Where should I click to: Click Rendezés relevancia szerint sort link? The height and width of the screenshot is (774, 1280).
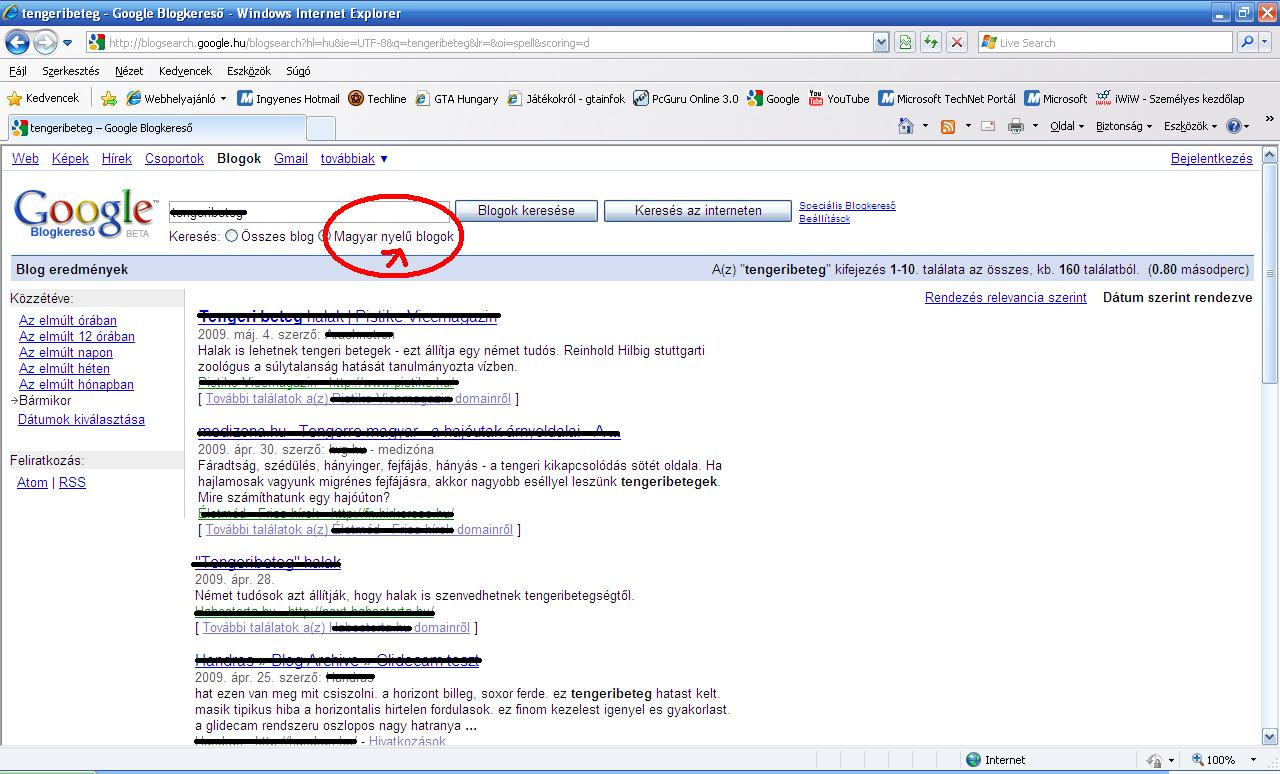pyautogui.click(x=1005, y=298)
